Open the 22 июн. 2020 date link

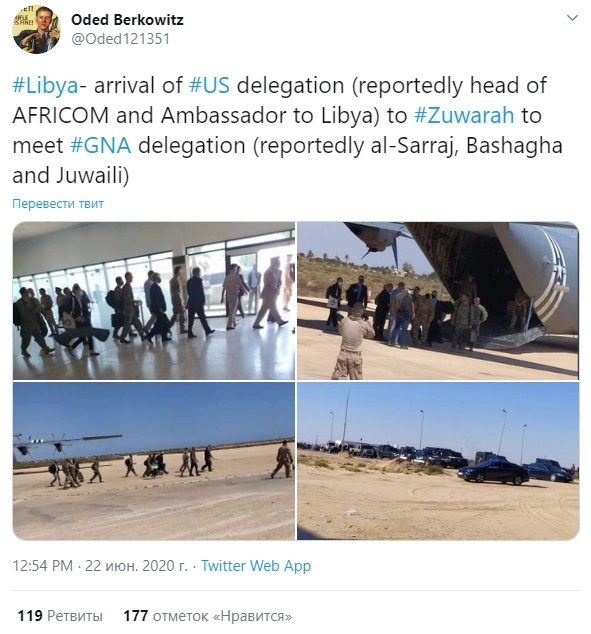tap(136, 566)
